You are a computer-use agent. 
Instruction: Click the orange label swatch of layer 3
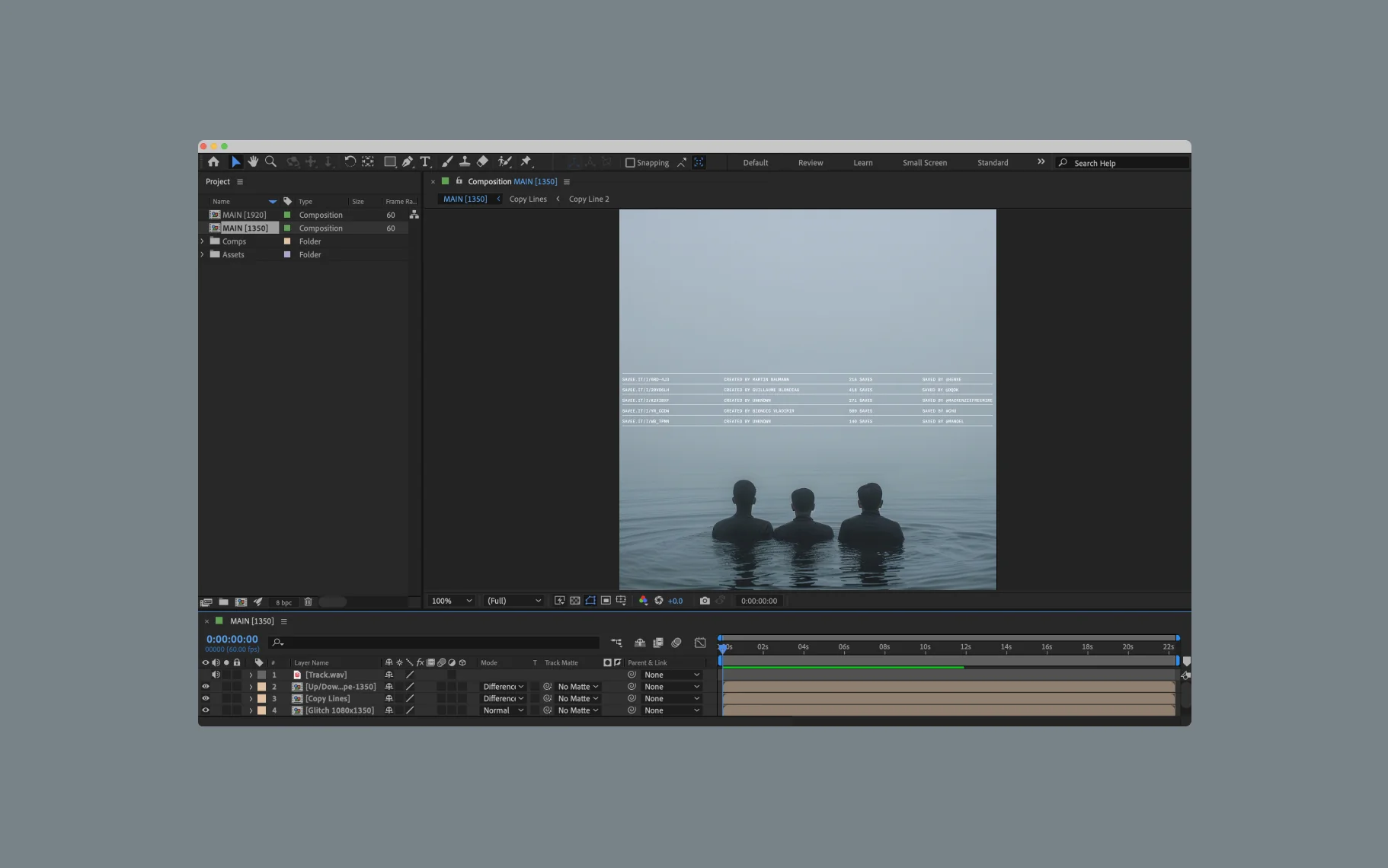[261, 698]
